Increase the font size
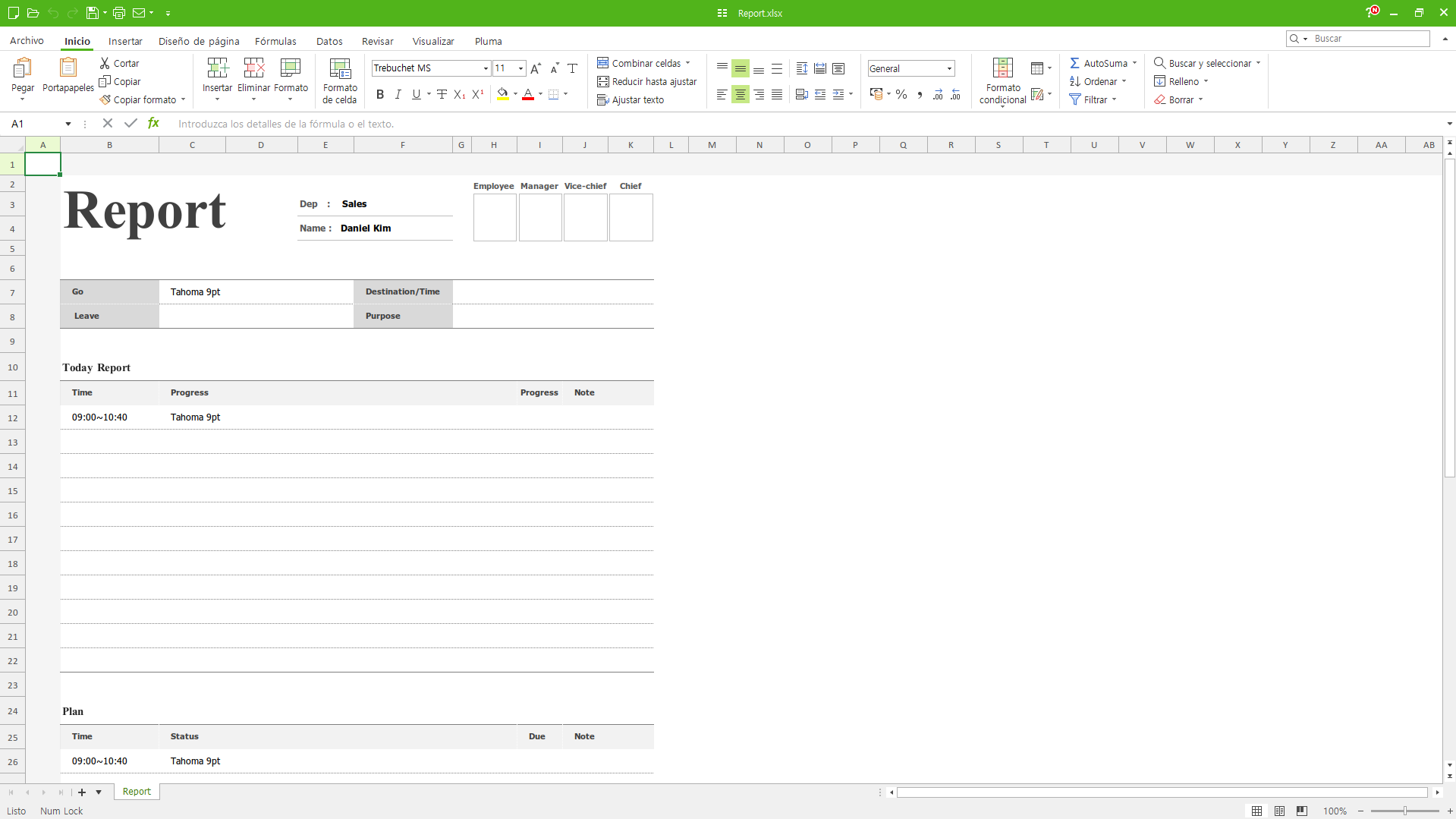This screenshot has width=1456, height=819. point(536,68)
